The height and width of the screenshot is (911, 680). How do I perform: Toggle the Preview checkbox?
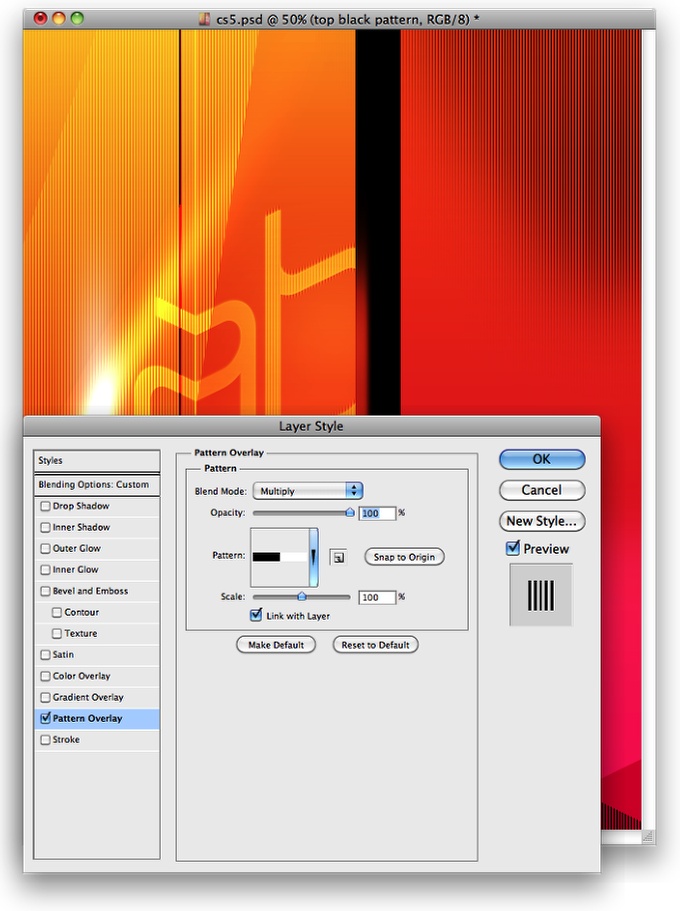click(513, 548)
